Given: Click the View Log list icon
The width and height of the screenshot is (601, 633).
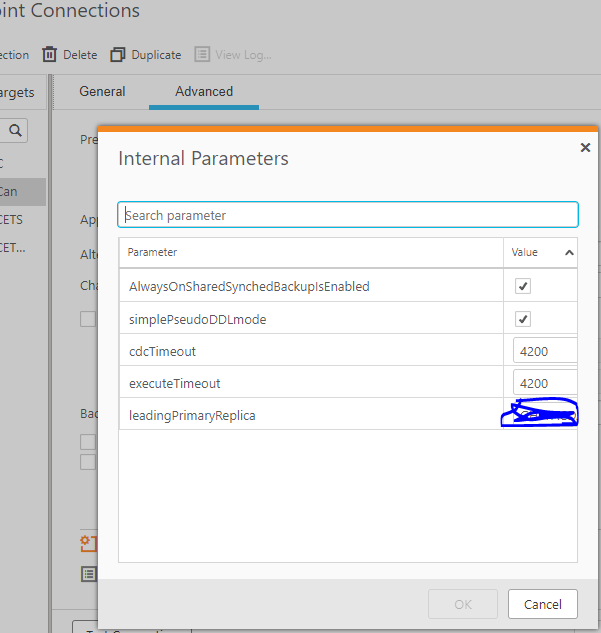Looking at the screenshot, I should point(202,54).
